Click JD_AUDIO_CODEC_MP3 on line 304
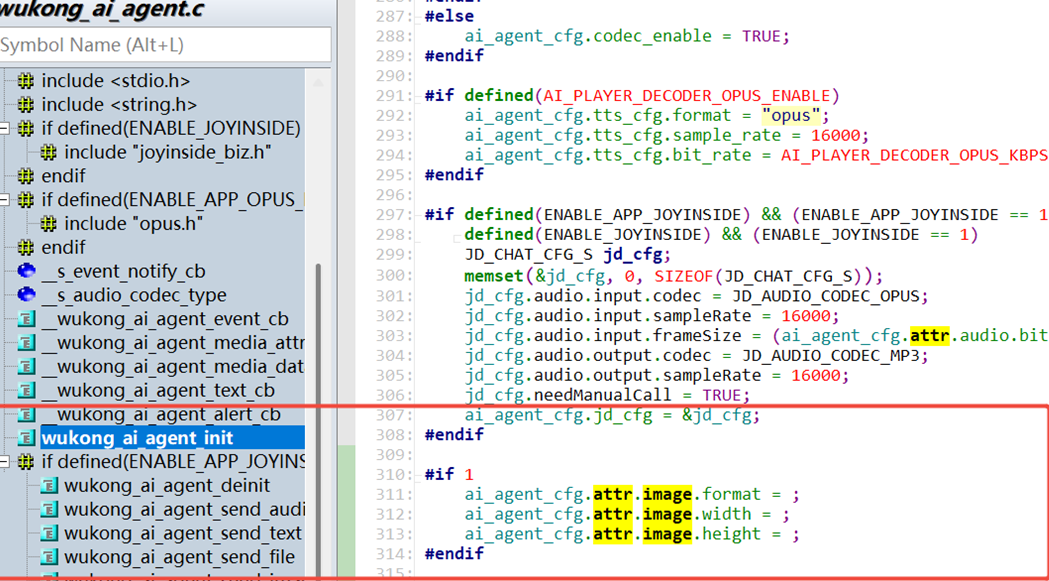 pyautogui.click(x=831, y=355)
